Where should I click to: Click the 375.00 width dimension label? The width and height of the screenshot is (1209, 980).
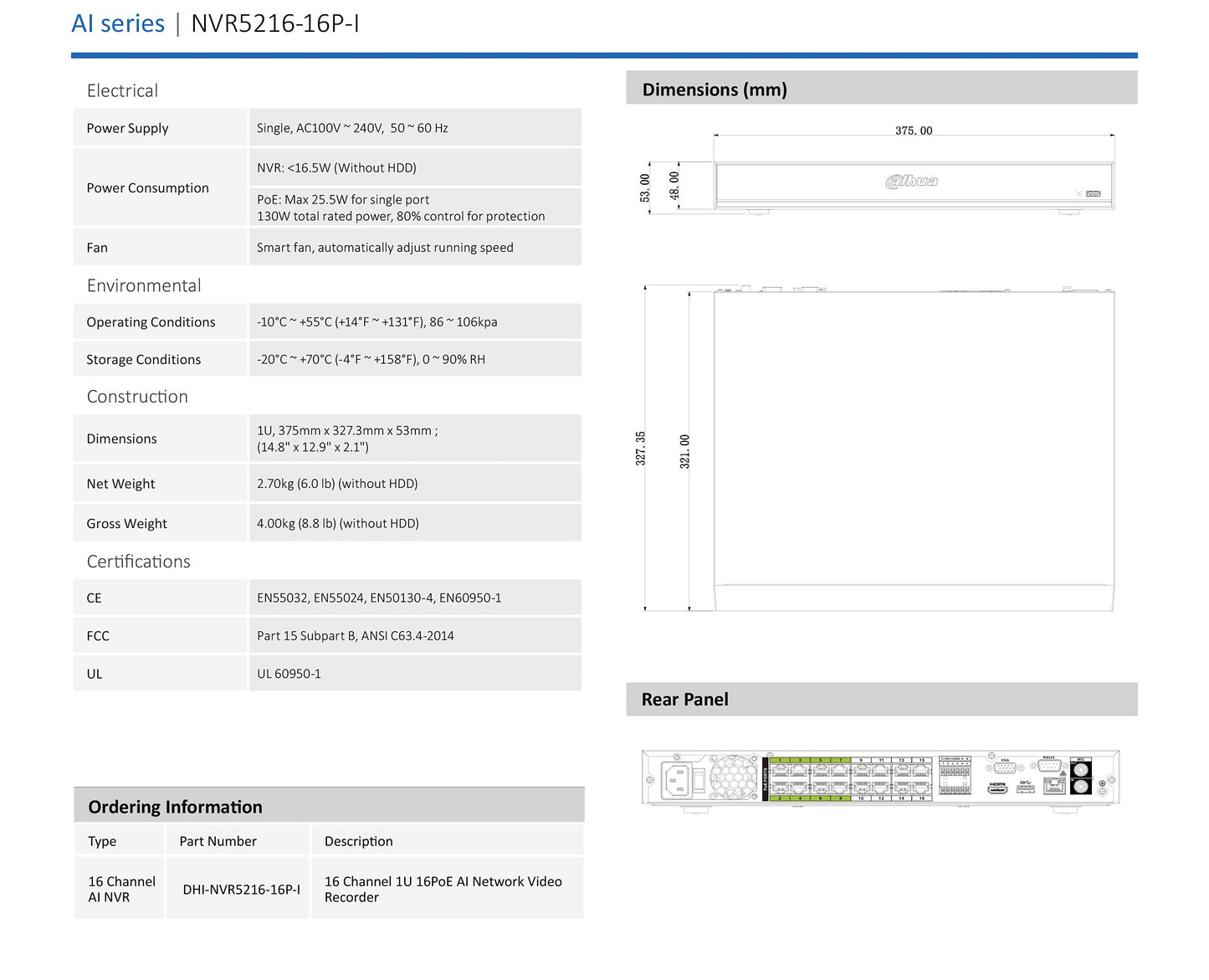coord(913,131)
